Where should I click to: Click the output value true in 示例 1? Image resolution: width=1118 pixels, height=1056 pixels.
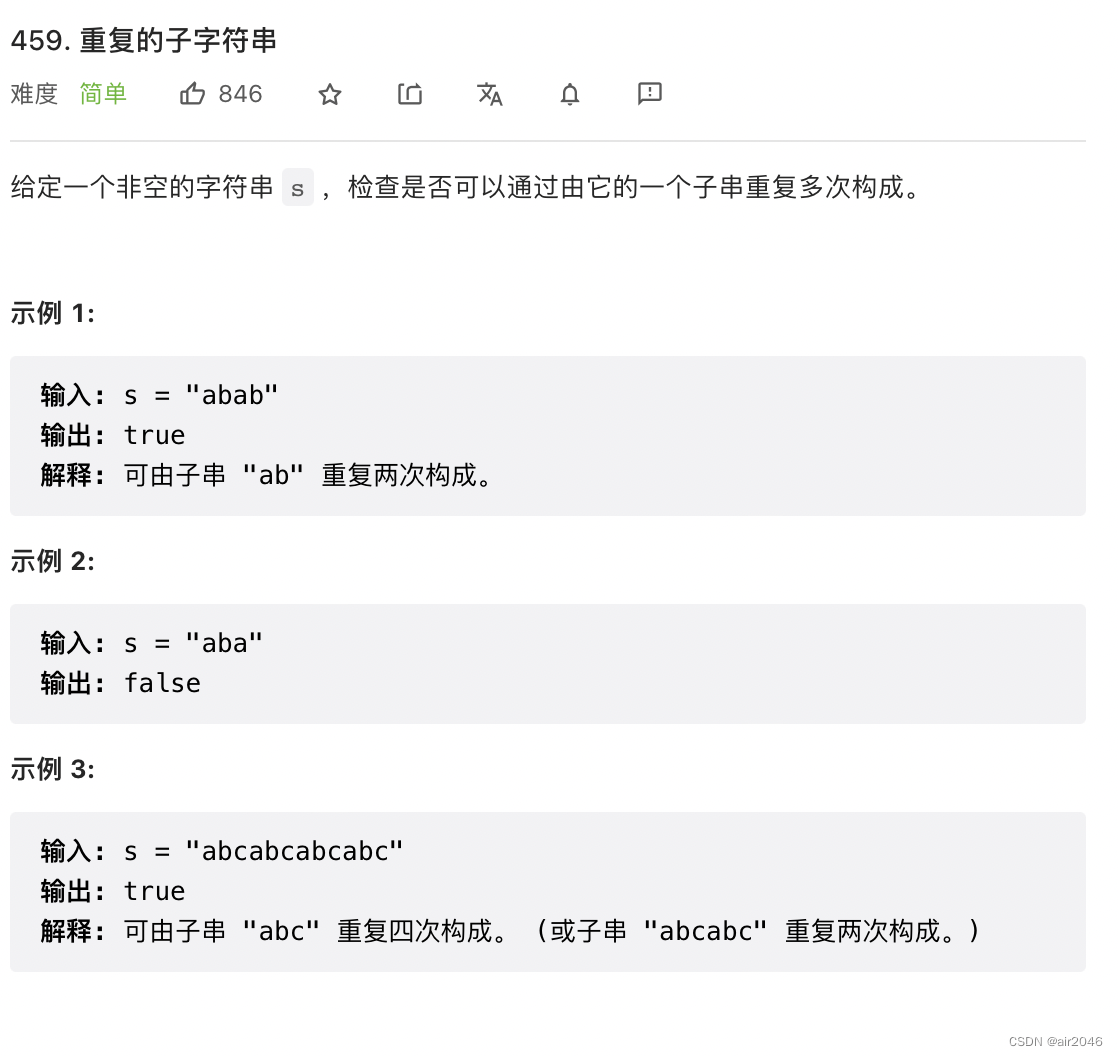154,434
